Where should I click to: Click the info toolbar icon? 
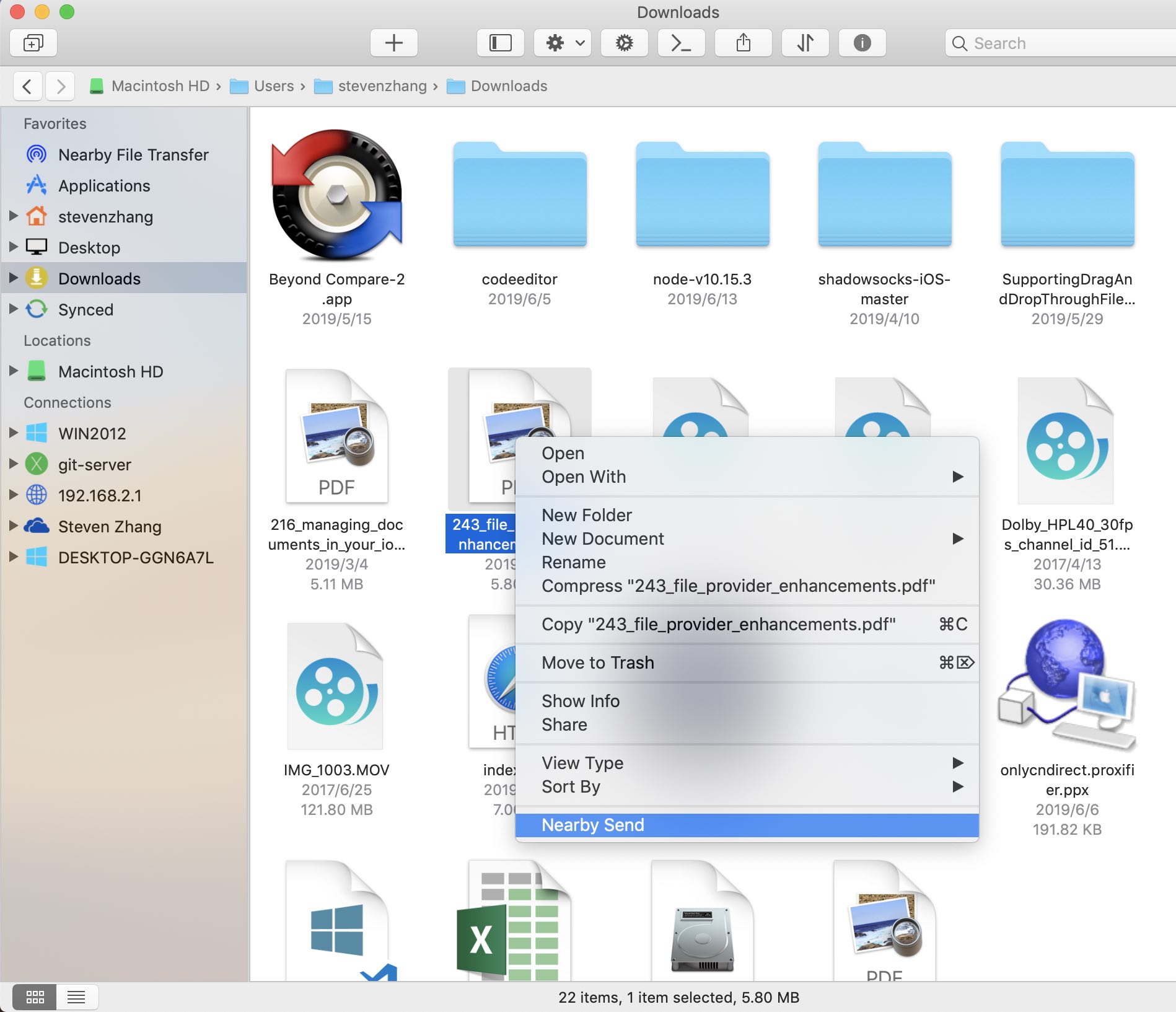[x=862, y=43]
